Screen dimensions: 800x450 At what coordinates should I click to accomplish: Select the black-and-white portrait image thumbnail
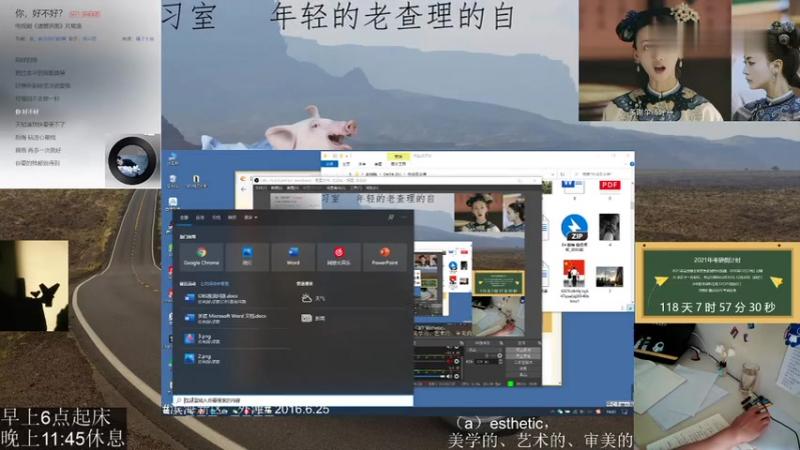pyautogui.click(x=609, y=227)
